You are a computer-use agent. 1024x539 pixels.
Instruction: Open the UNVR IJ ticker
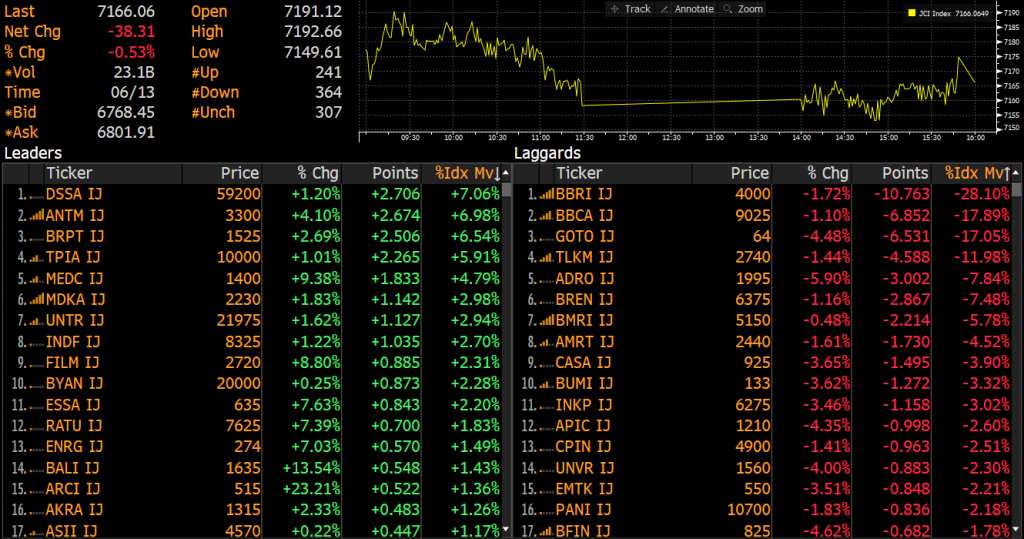pos(584,468)
